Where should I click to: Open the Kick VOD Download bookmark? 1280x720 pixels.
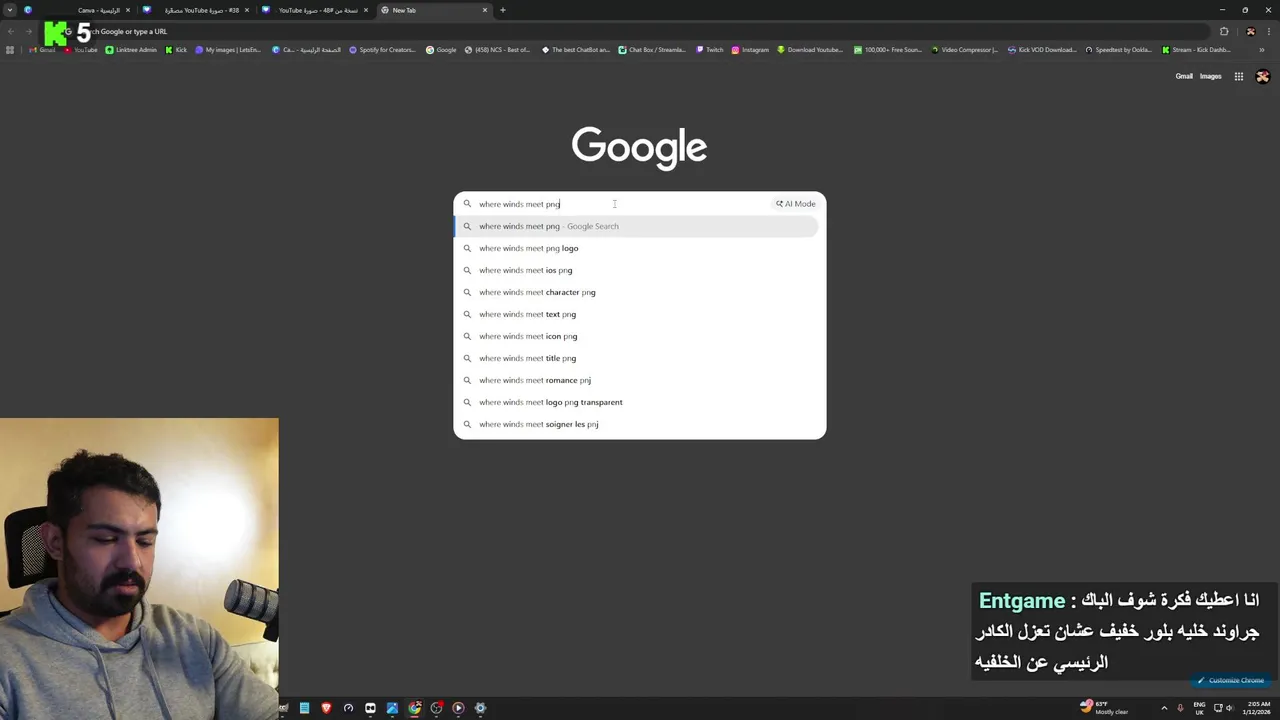[x=1042, y=50]
